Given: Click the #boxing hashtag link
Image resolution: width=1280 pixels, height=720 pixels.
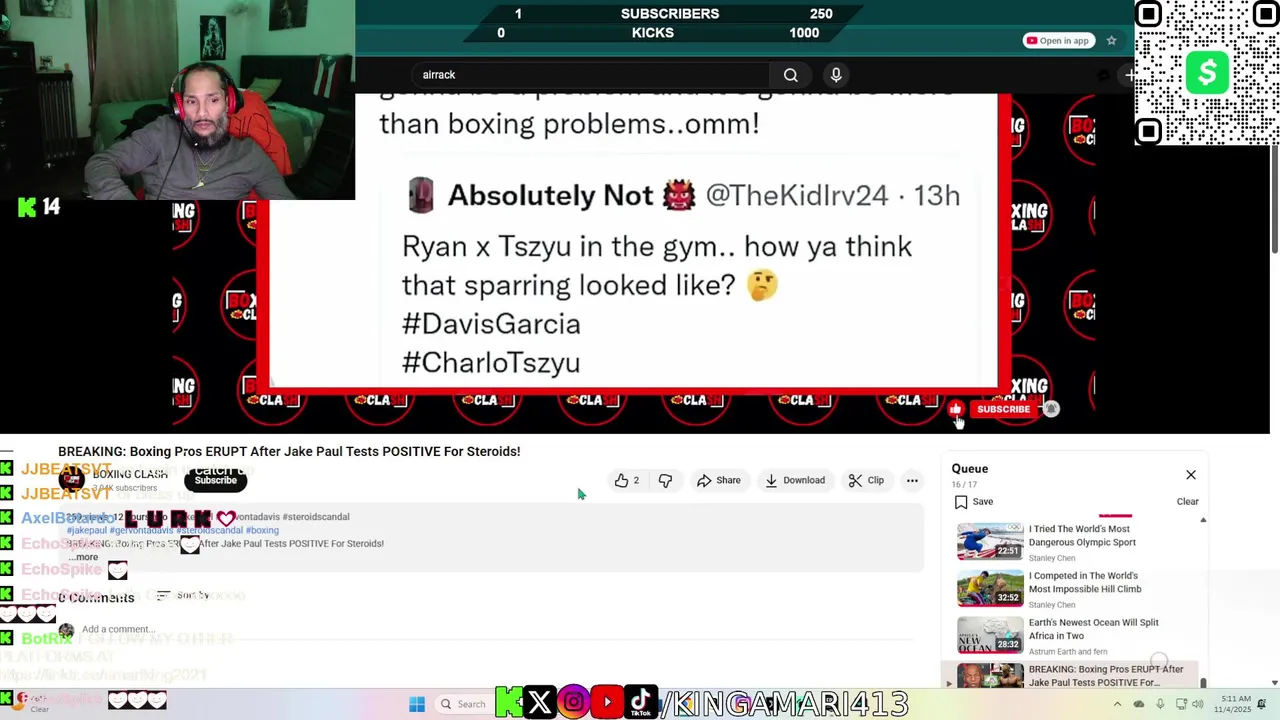Looking at the screenshot, I should [262, 530].
